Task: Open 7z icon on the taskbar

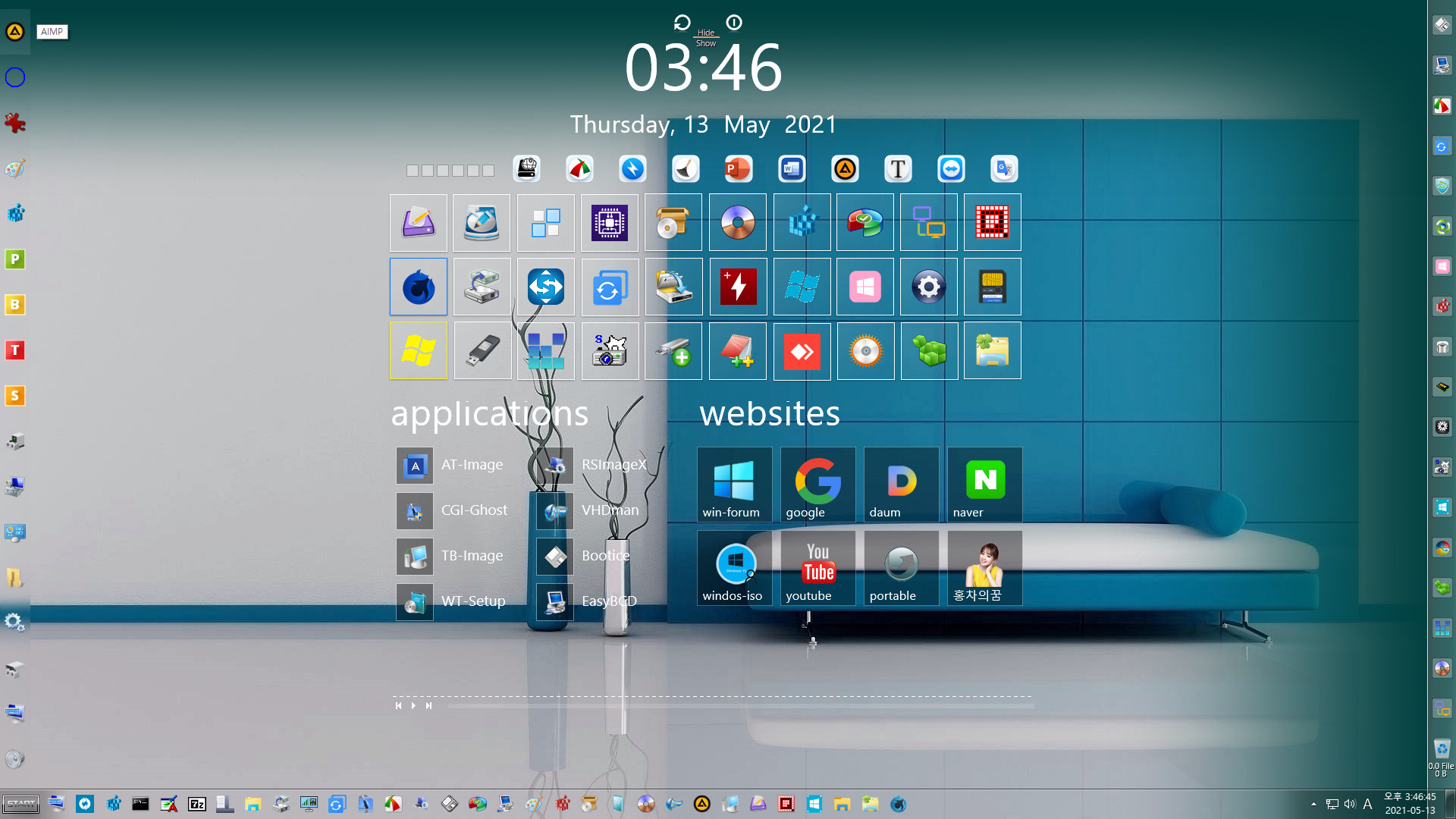Action: [197, 804]
